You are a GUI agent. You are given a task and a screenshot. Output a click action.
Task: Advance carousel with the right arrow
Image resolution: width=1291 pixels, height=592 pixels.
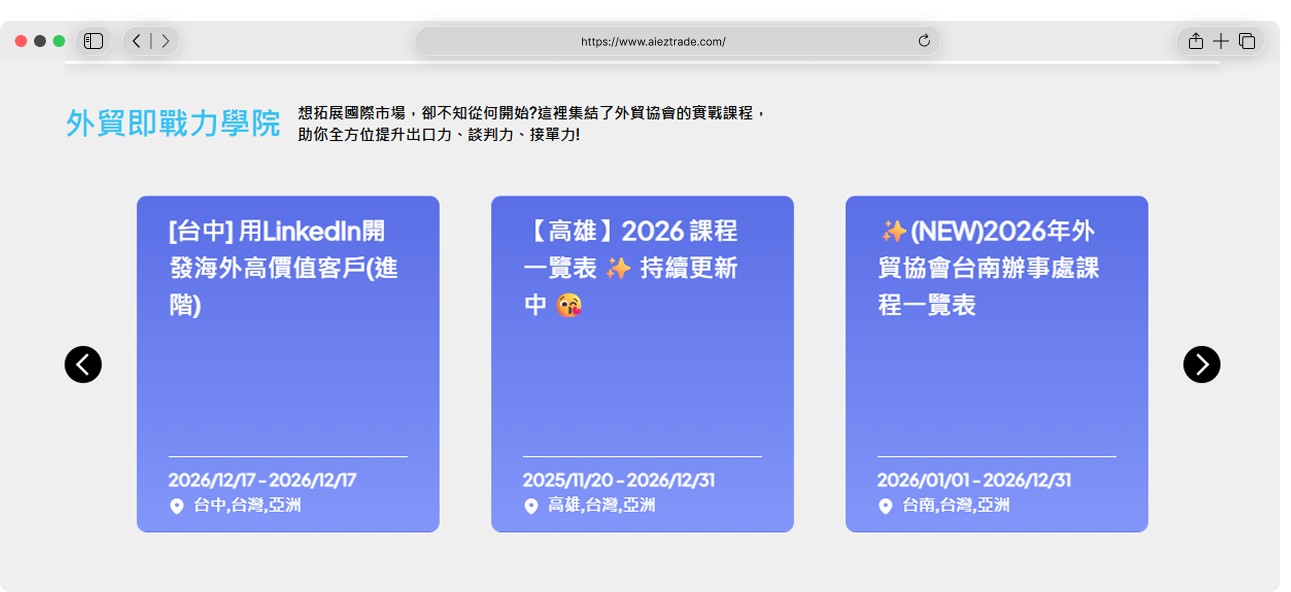click(1201, 364)
